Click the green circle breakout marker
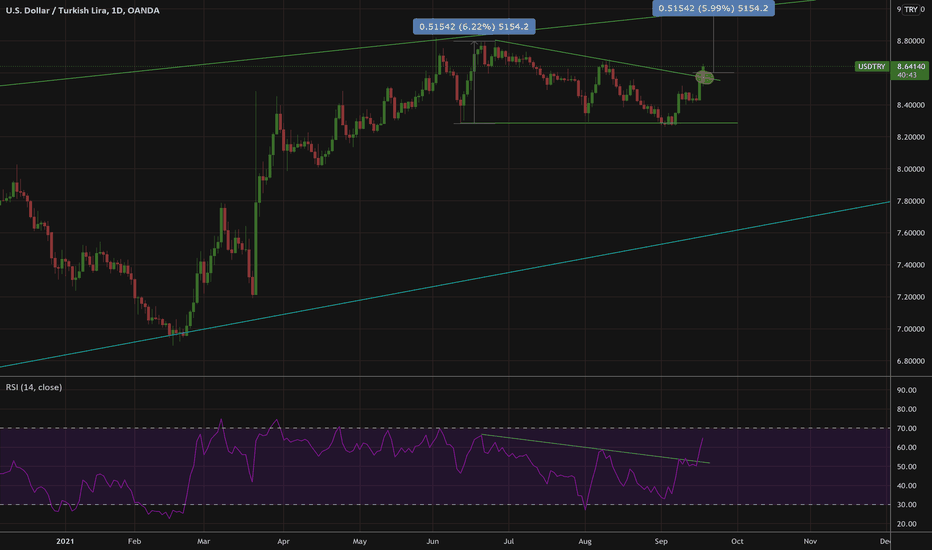This screenshot has width=932, height=550. [704, 77]
